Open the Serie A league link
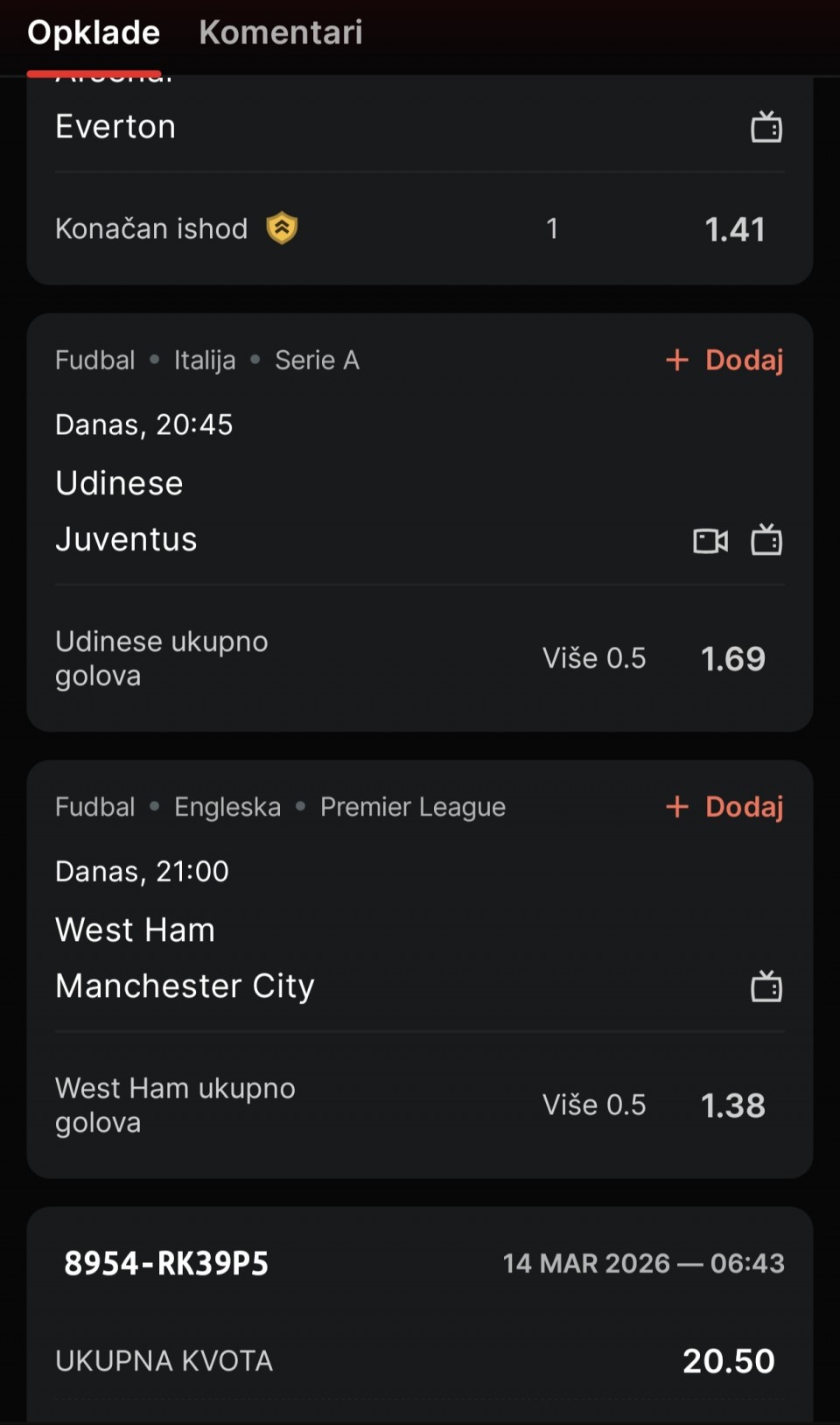Image resolution: width=840 pixels, height=1425 pixels. coord(317,360)
